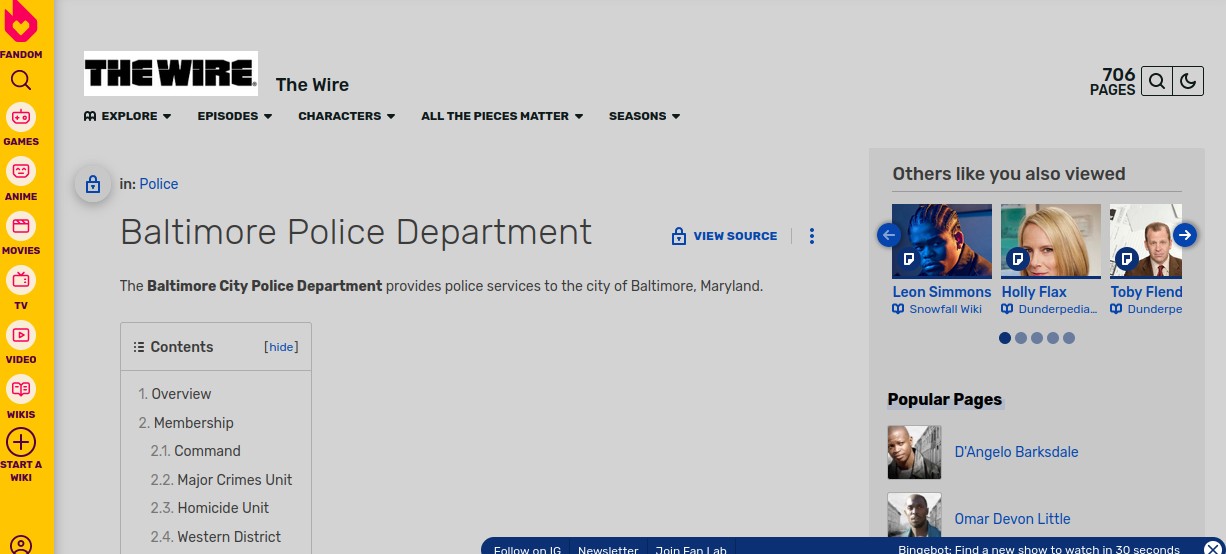Click the 706 pages counter

1113,82
